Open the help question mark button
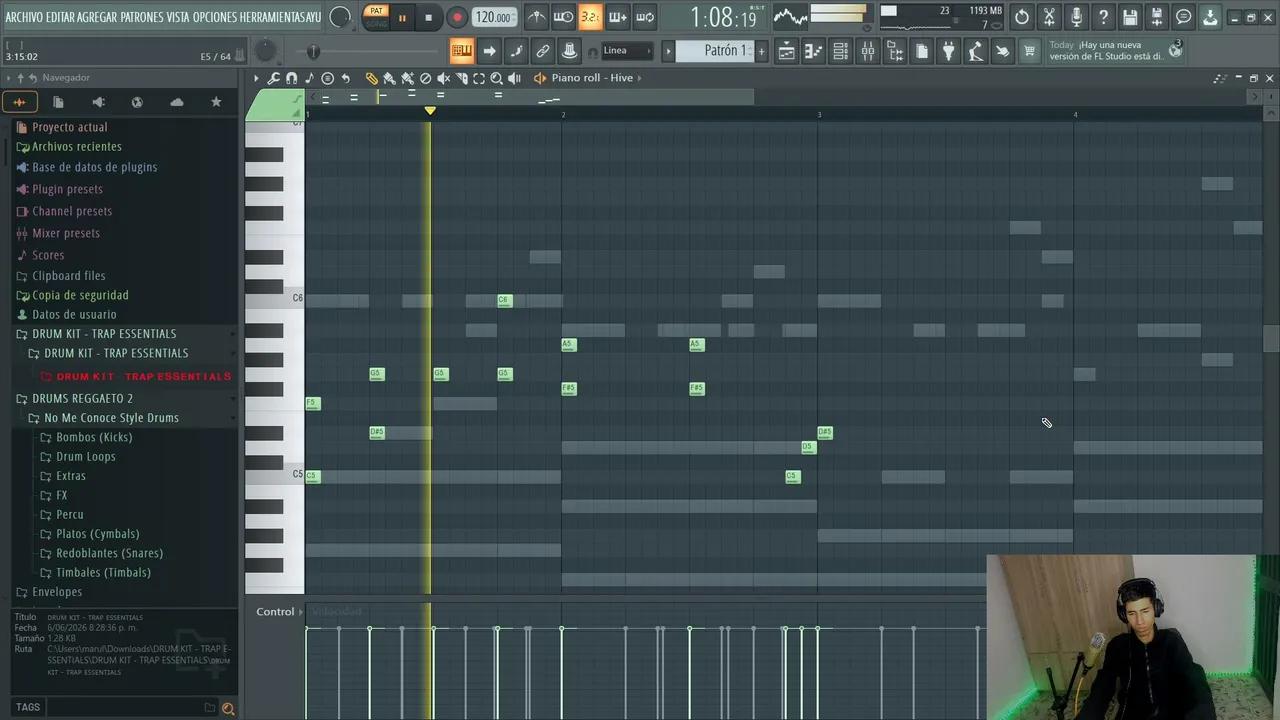1280x720 pixels. (x=1103, y=17)
